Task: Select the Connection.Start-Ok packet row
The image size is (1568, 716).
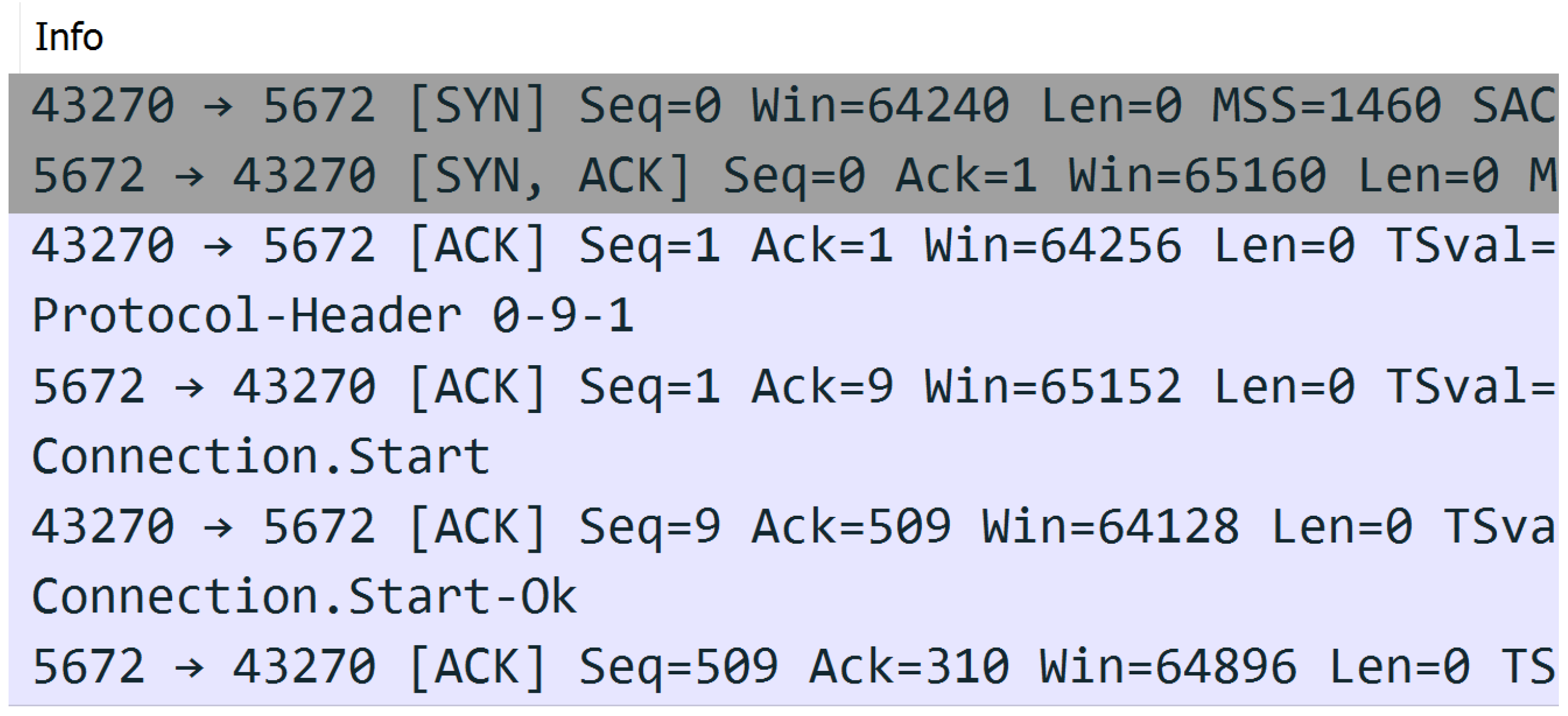Action: pos(783,599)
